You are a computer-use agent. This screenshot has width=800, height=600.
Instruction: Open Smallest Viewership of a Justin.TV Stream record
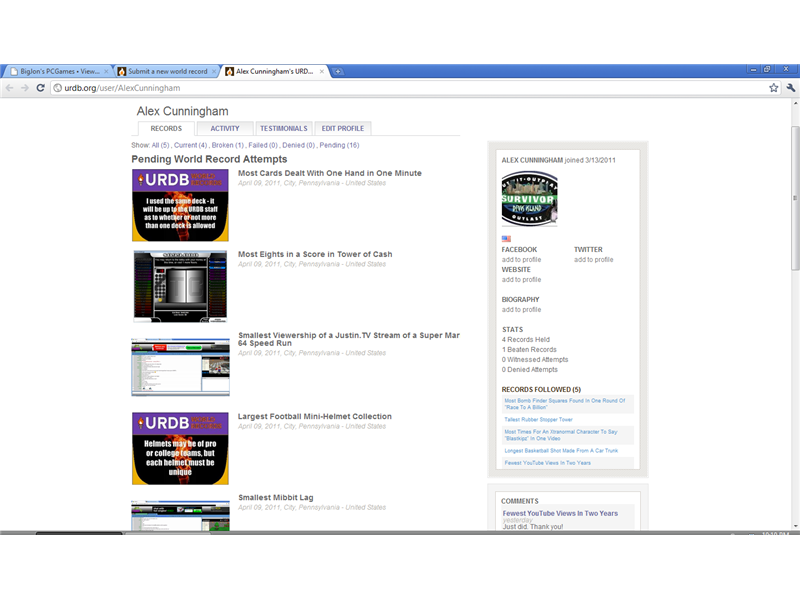[348, 339]
